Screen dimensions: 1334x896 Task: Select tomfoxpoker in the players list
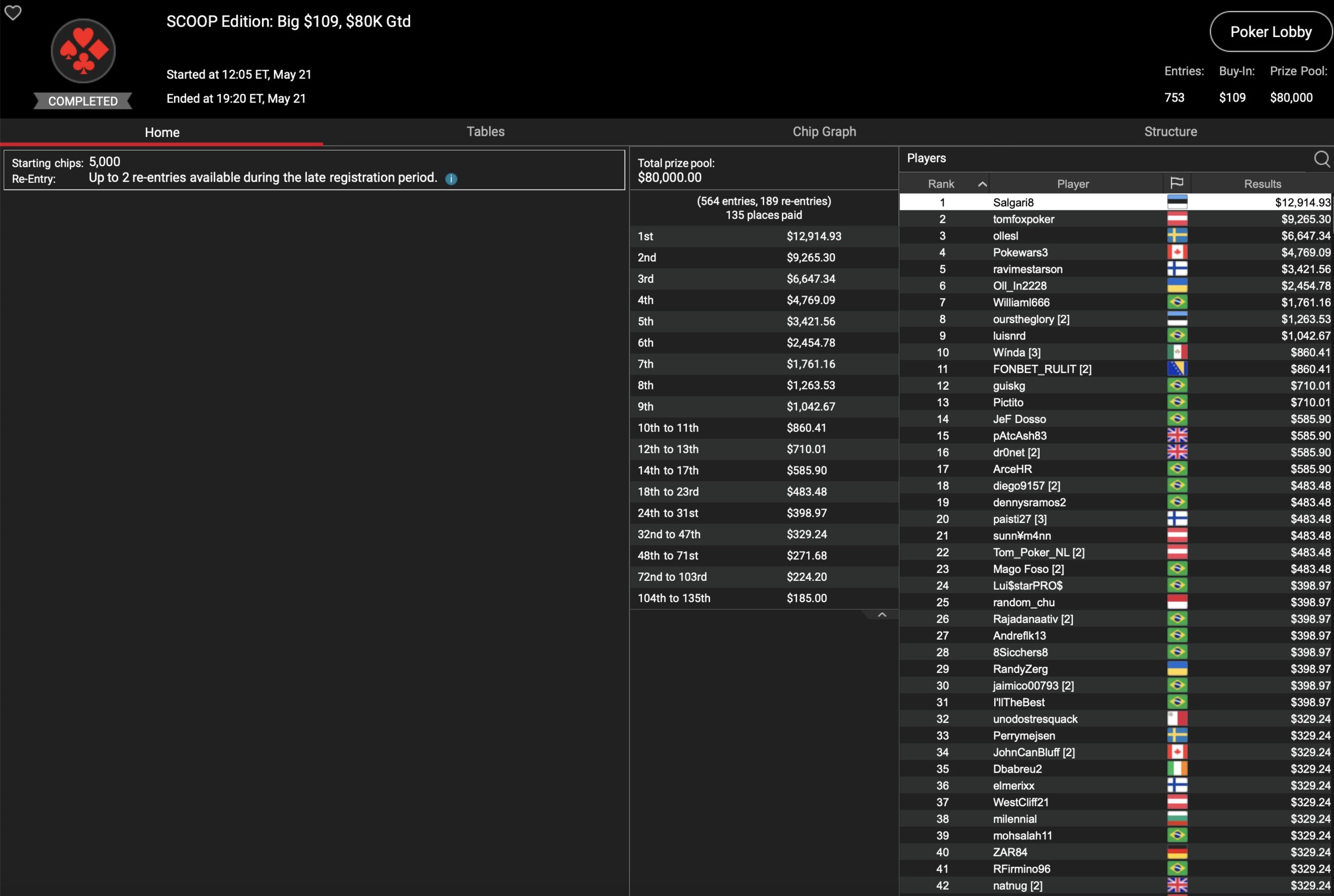coord(1023,219)
